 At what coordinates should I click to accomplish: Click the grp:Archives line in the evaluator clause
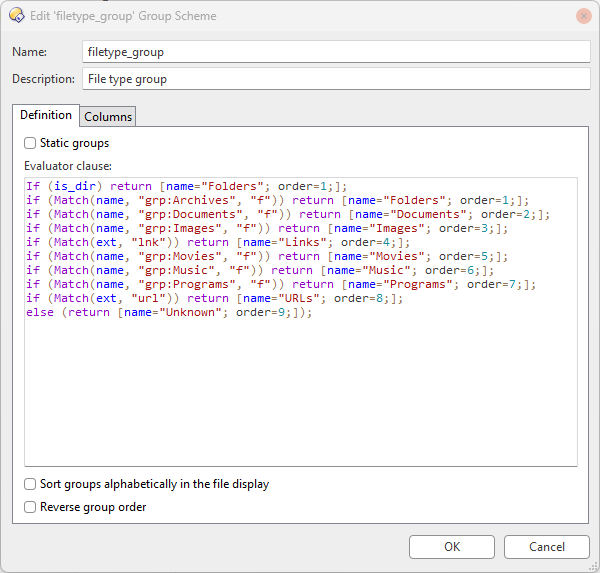point(277,200)
